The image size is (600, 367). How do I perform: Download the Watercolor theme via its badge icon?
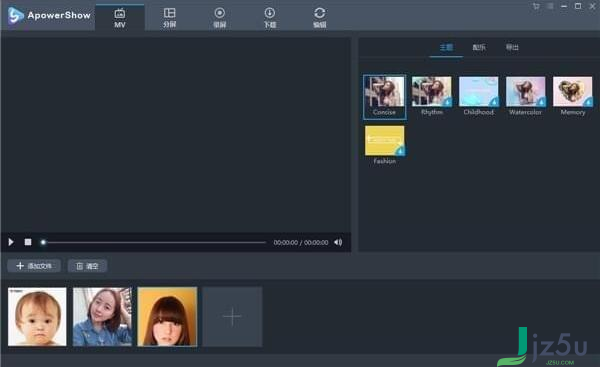tap(541, 102)
